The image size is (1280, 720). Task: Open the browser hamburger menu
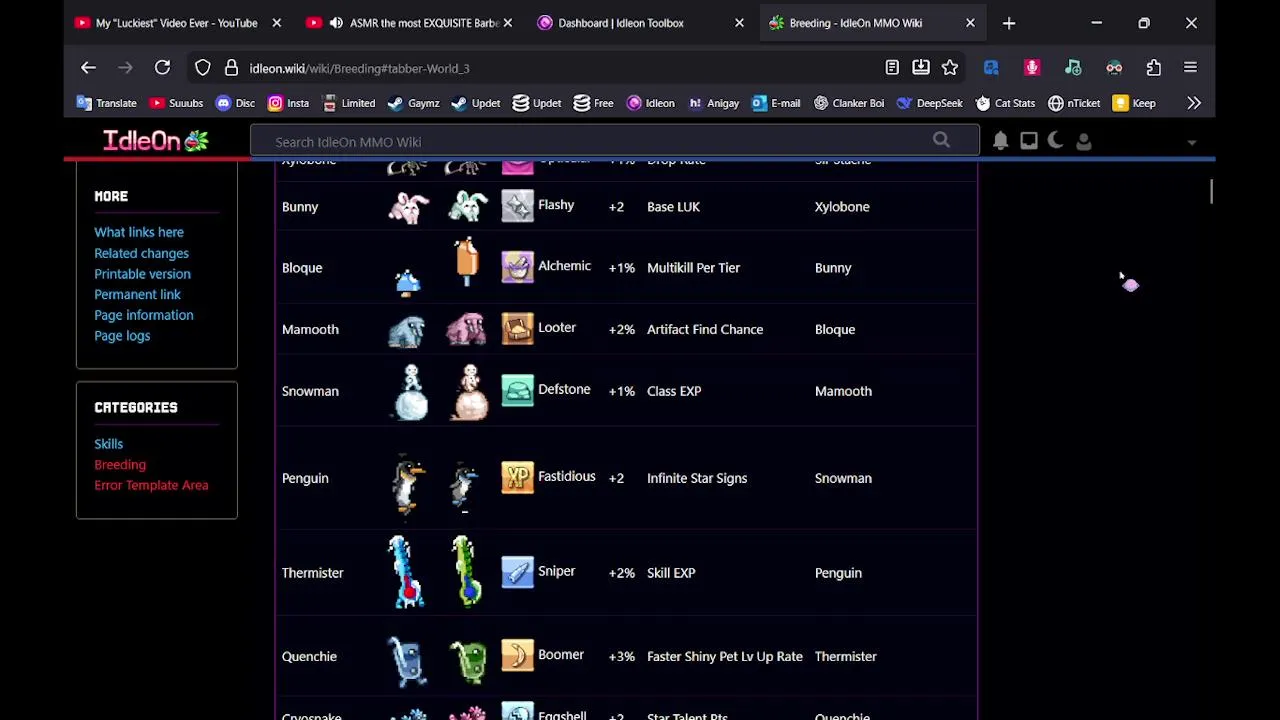[1190, 68]
